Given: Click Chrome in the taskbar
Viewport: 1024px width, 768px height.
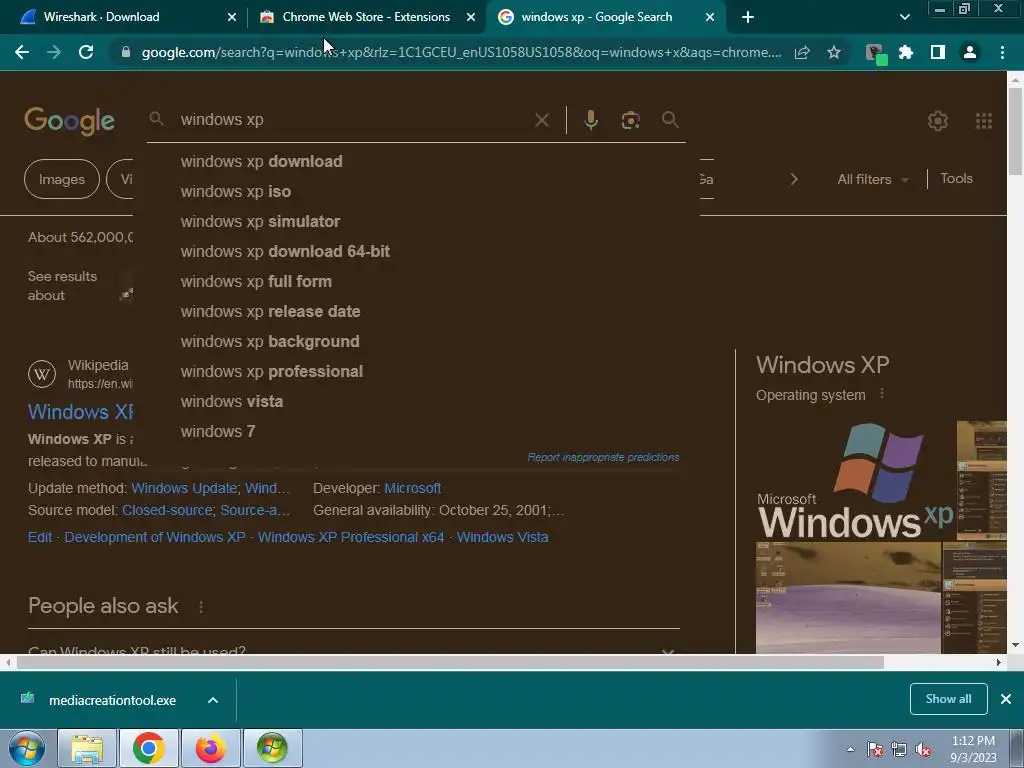Looking at the screenshot, I should click(148, 748).
